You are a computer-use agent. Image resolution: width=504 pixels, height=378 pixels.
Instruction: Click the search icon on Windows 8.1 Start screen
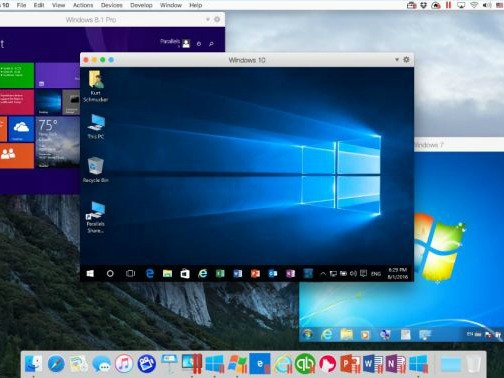click(x=211, y=44)
